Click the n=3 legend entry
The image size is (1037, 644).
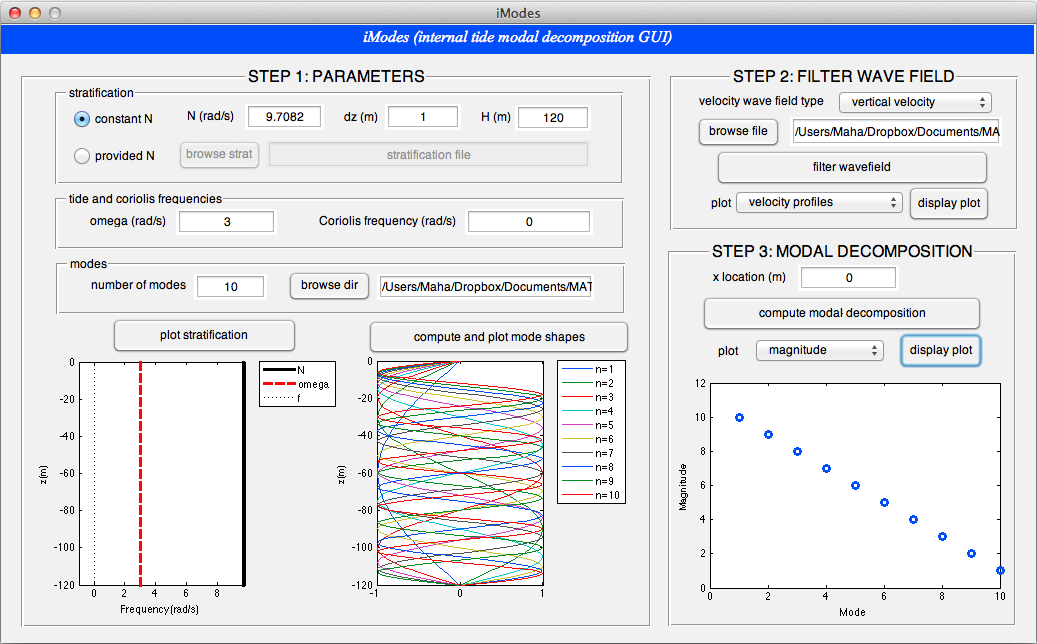[588, 397]
